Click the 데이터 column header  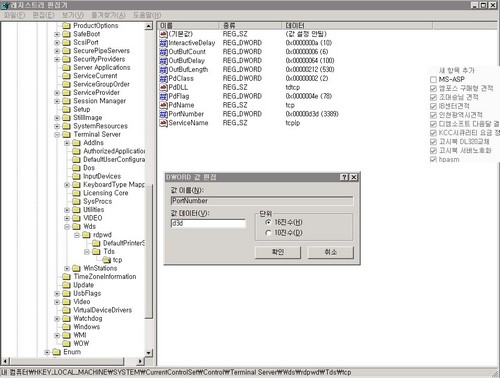pyautogui.click(x=358, y=26)
